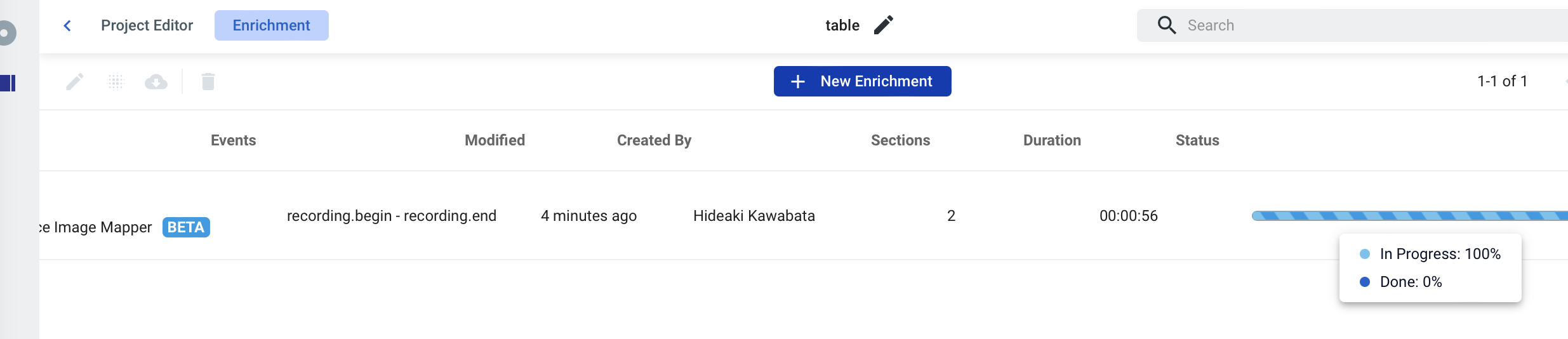Click the pencil icon next to table name
Screen dimensions: 1568x339
point(883,25)
